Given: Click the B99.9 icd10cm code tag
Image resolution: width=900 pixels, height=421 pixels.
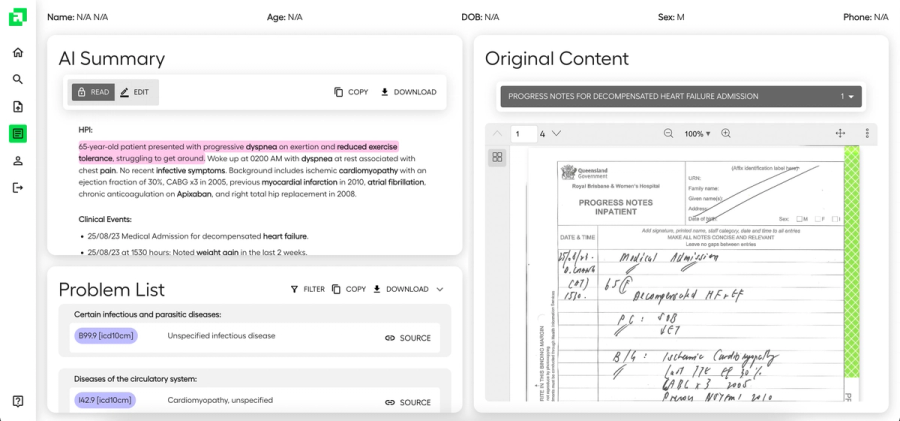Looking at the screenshot, I should pyautogui.click(x=106, y=336).
